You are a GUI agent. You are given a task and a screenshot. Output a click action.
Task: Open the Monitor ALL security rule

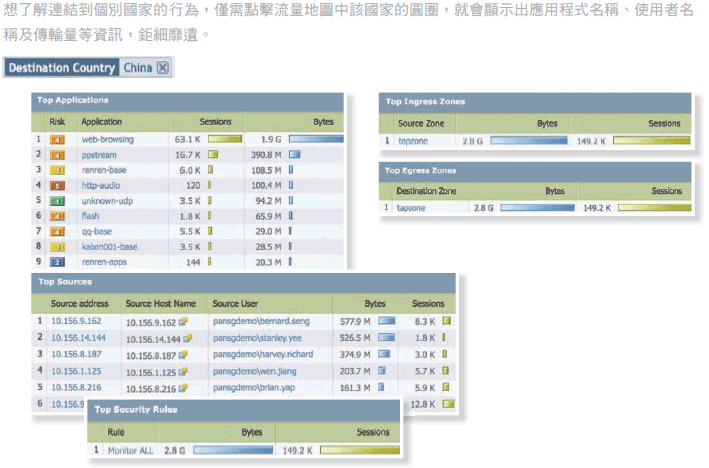131,451
